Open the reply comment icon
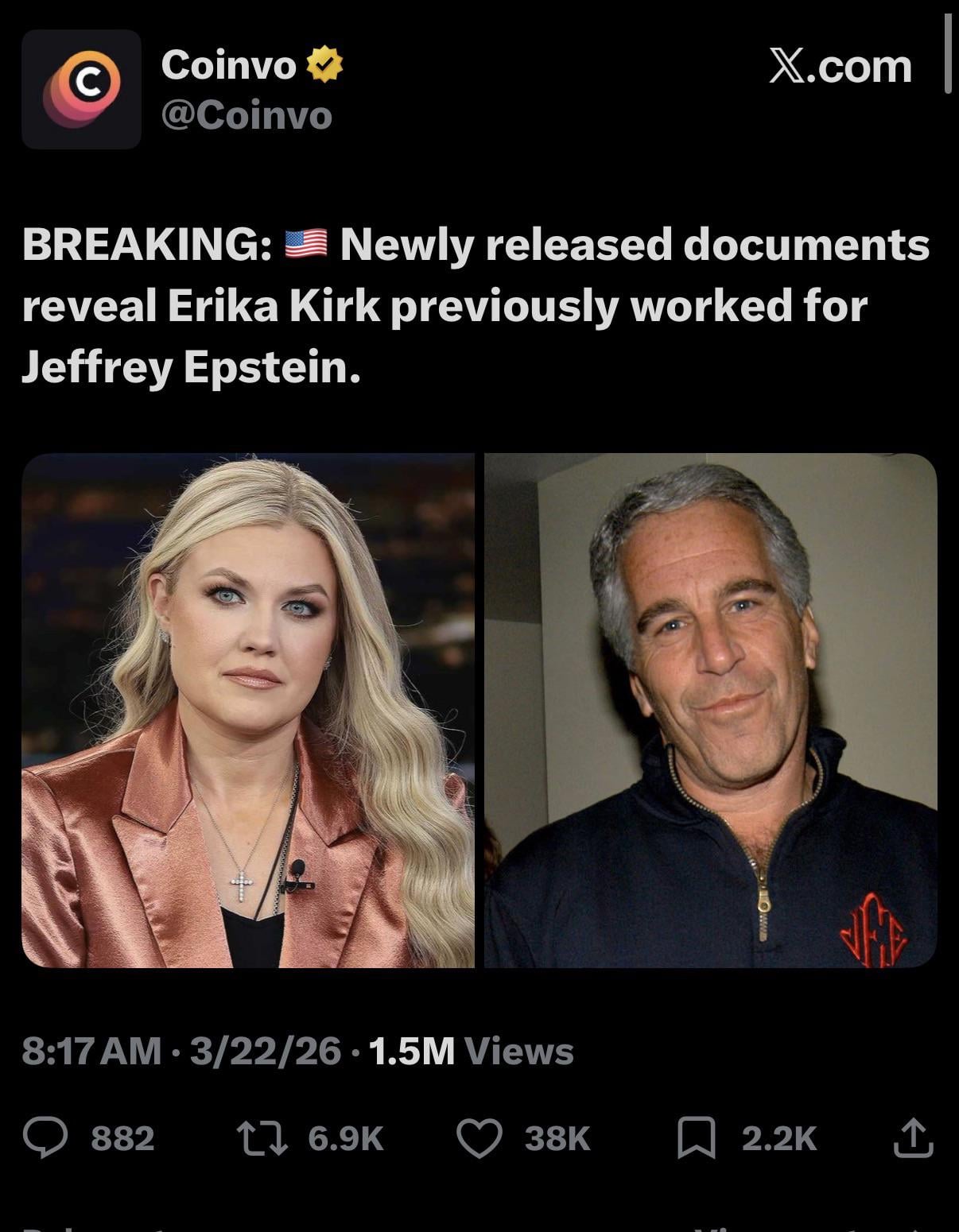Image resolution: width=959 pixels, height=1232 pixels. pos(45,1138)
